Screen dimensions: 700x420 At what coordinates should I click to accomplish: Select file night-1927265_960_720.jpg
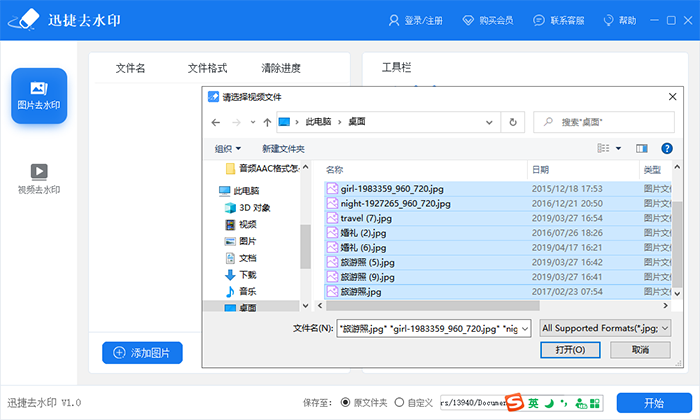(x=498, y=204)
